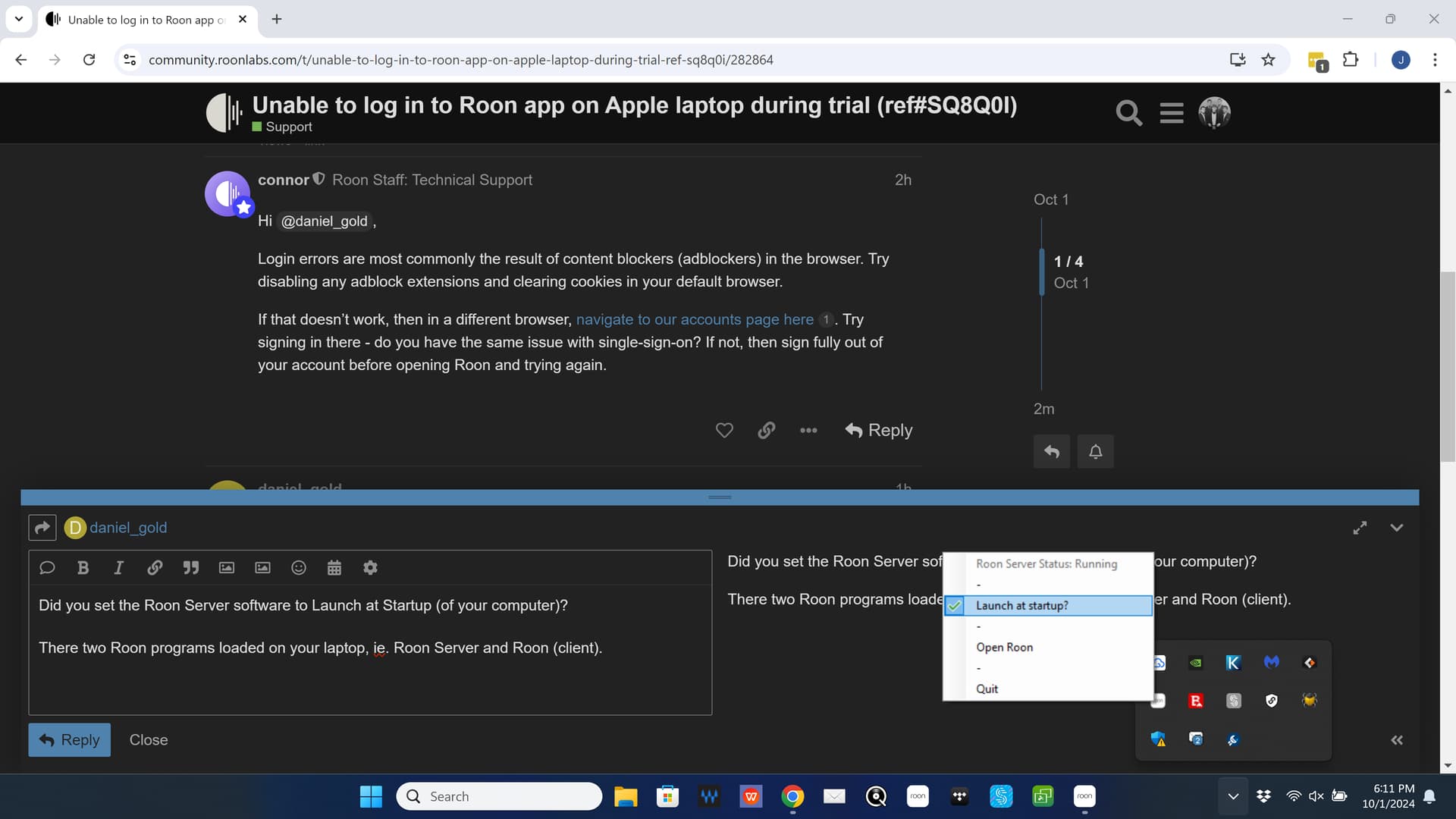This screenshot has width=1456, height=819.
Task: Click the Support category tag
Action: pos(282,127)
